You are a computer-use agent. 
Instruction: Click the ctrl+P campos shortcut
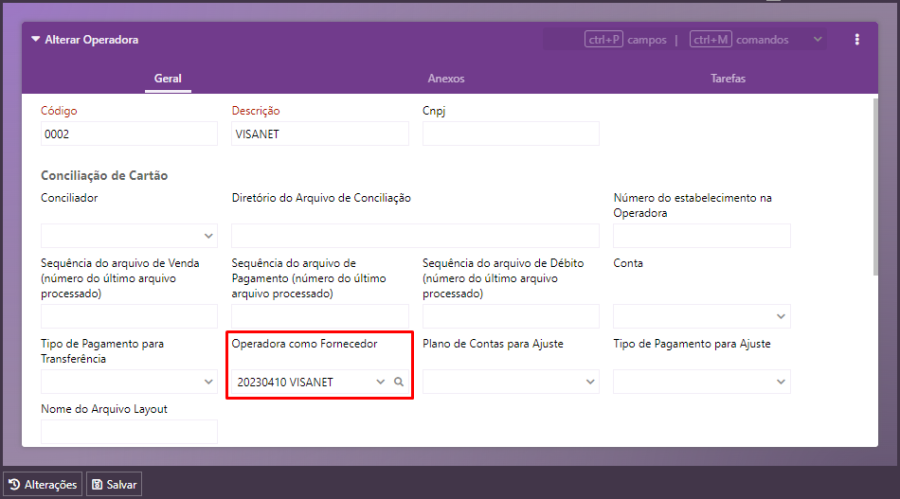[x=625, y=40]
